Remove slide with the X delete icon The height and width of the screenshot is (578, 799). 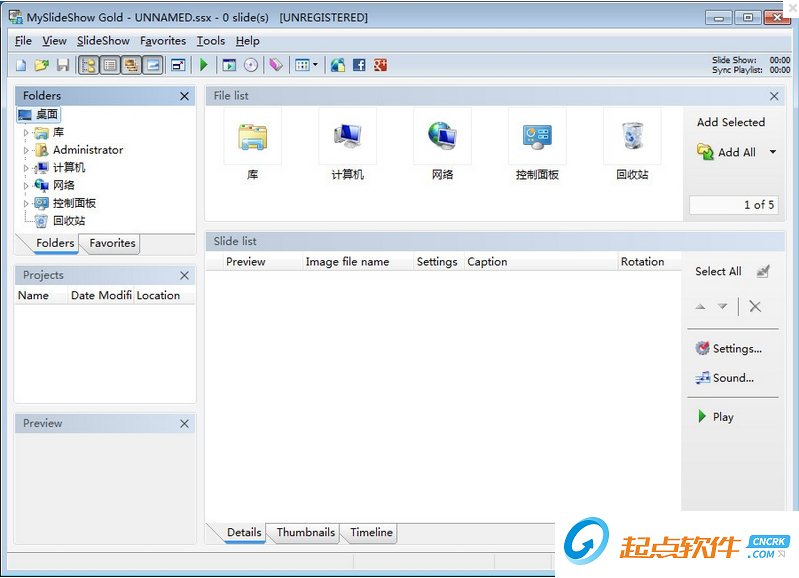point(755,307)
